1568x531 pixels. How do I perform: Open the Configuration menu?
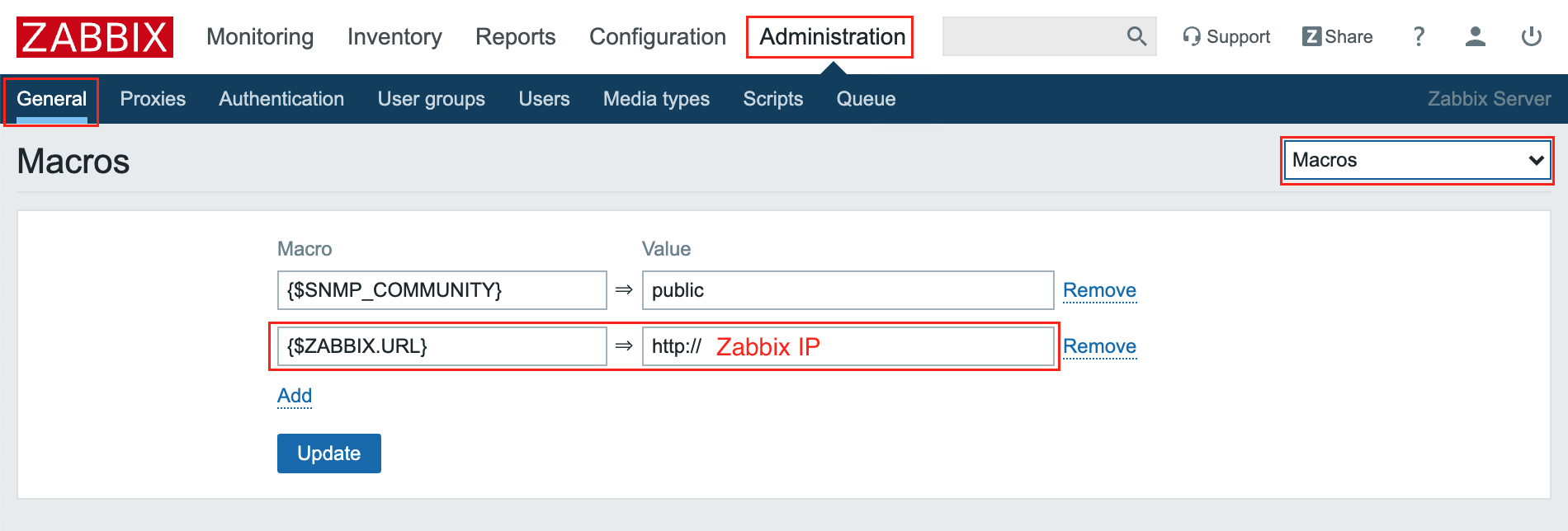point(657,37)
